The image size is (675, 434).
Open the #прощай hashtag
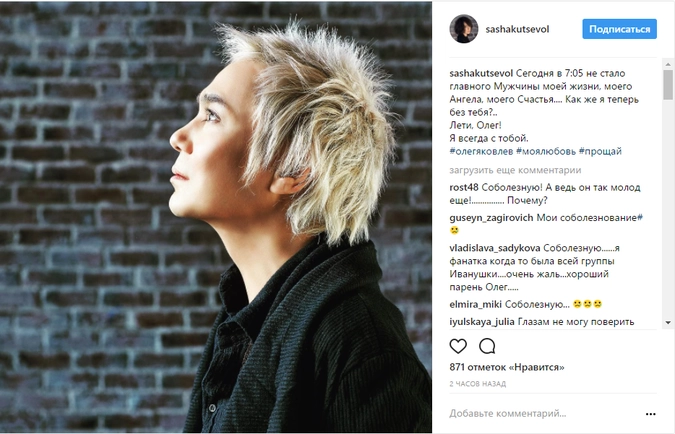pos(600,151)
